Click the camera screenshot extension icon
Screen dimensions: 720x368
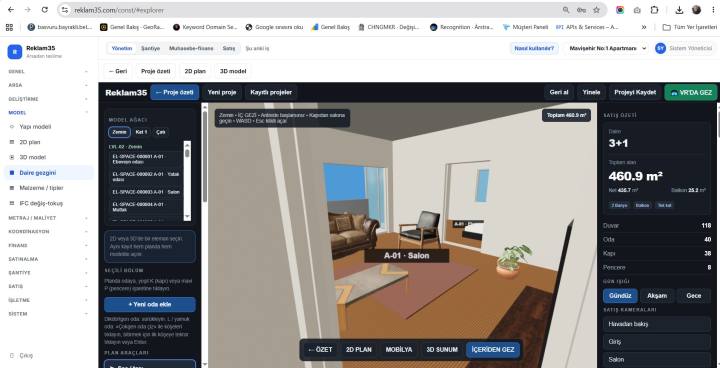pos(637,10)
